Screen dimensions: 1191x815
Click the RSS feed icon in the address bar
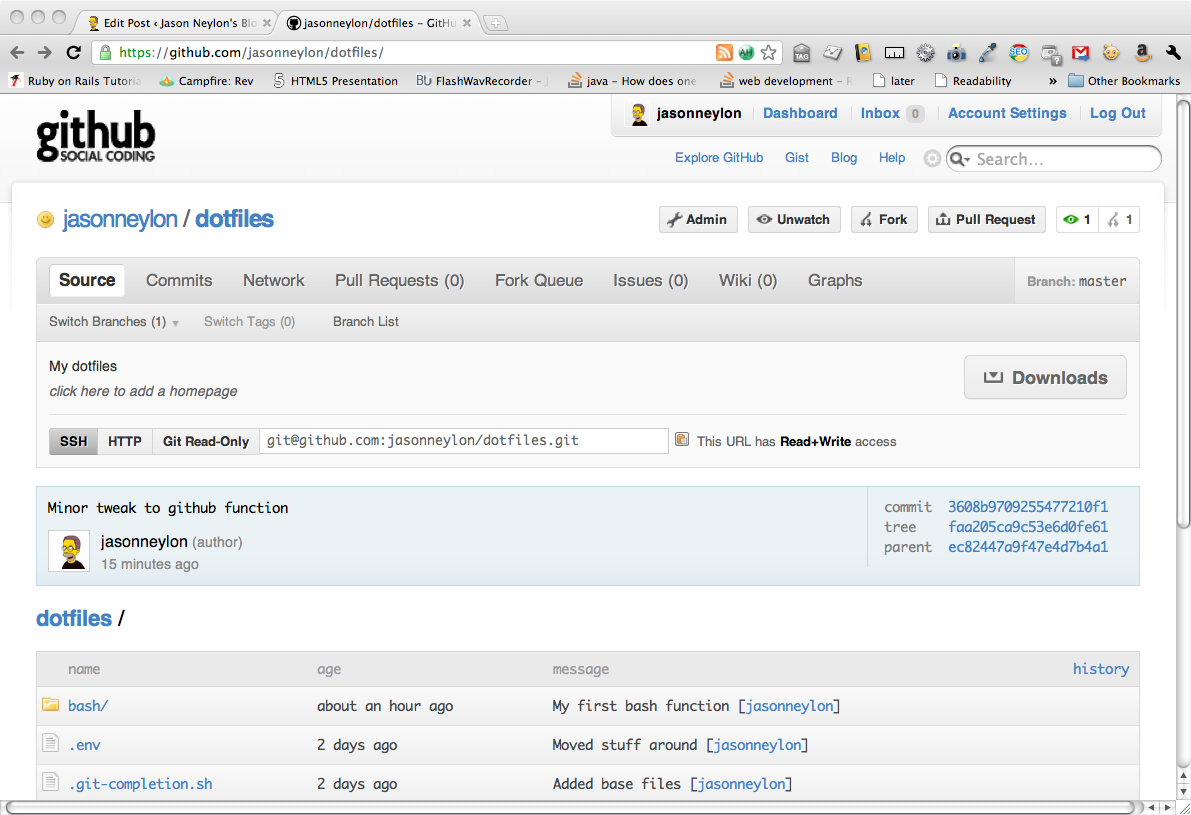tap(724, 51)
